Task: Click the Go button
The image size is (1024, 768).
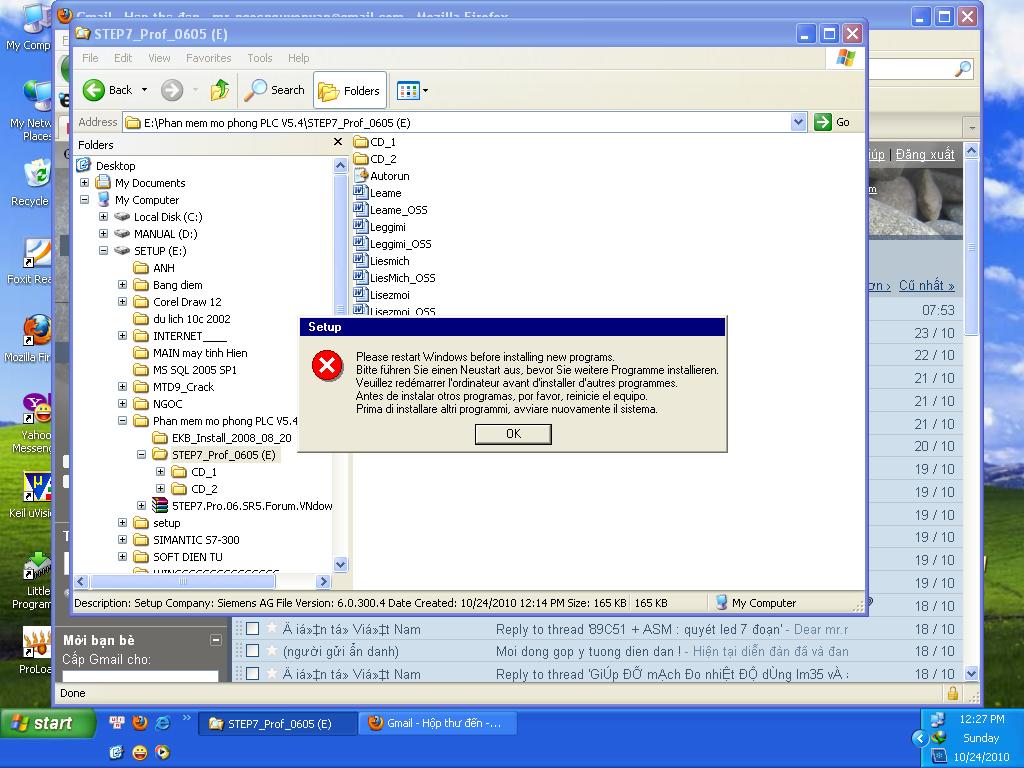Action: click(832, 122)
